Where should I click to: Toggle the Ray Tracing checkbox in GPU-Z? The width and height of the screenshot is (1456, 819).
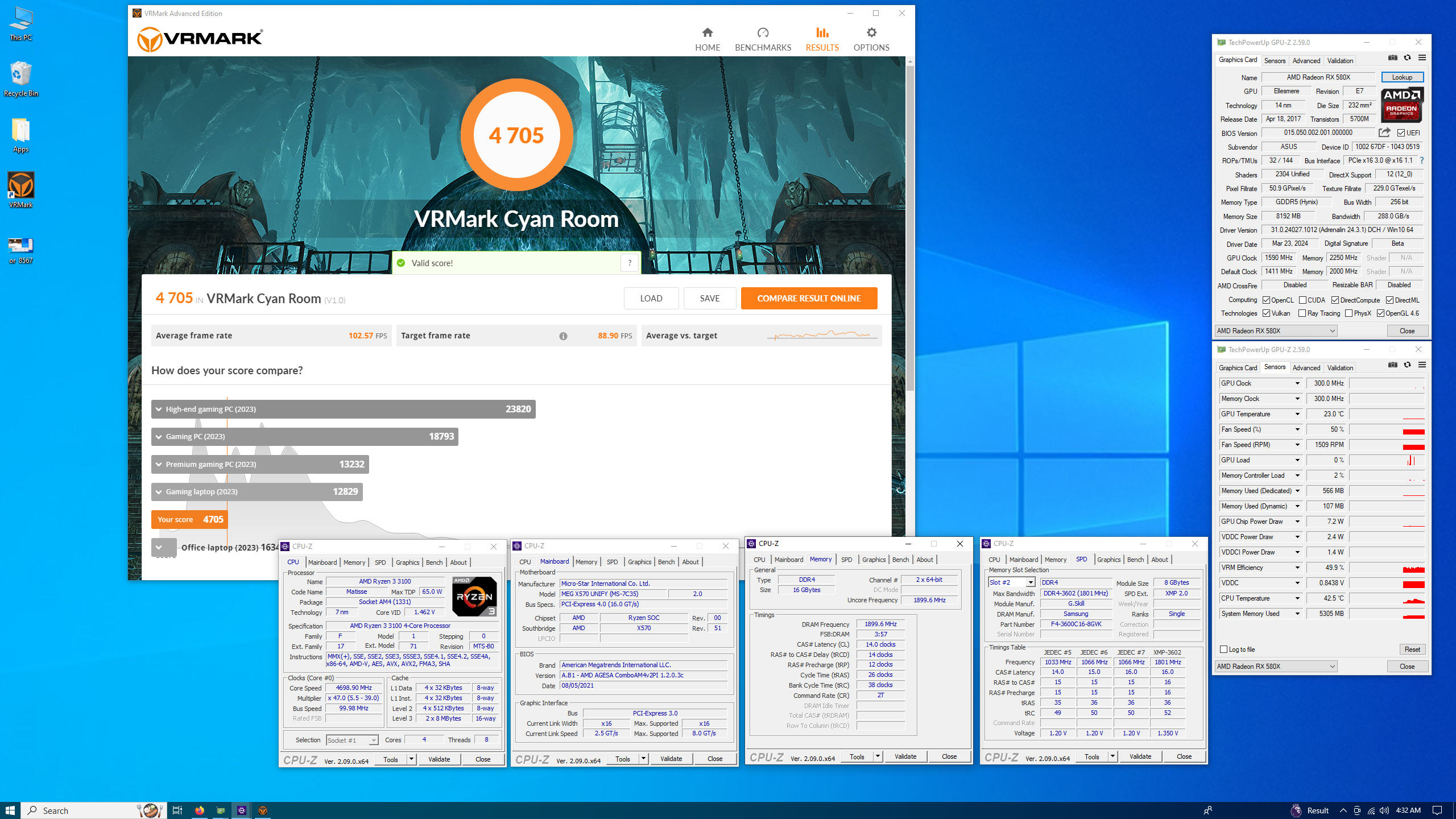coord(1302,313)
